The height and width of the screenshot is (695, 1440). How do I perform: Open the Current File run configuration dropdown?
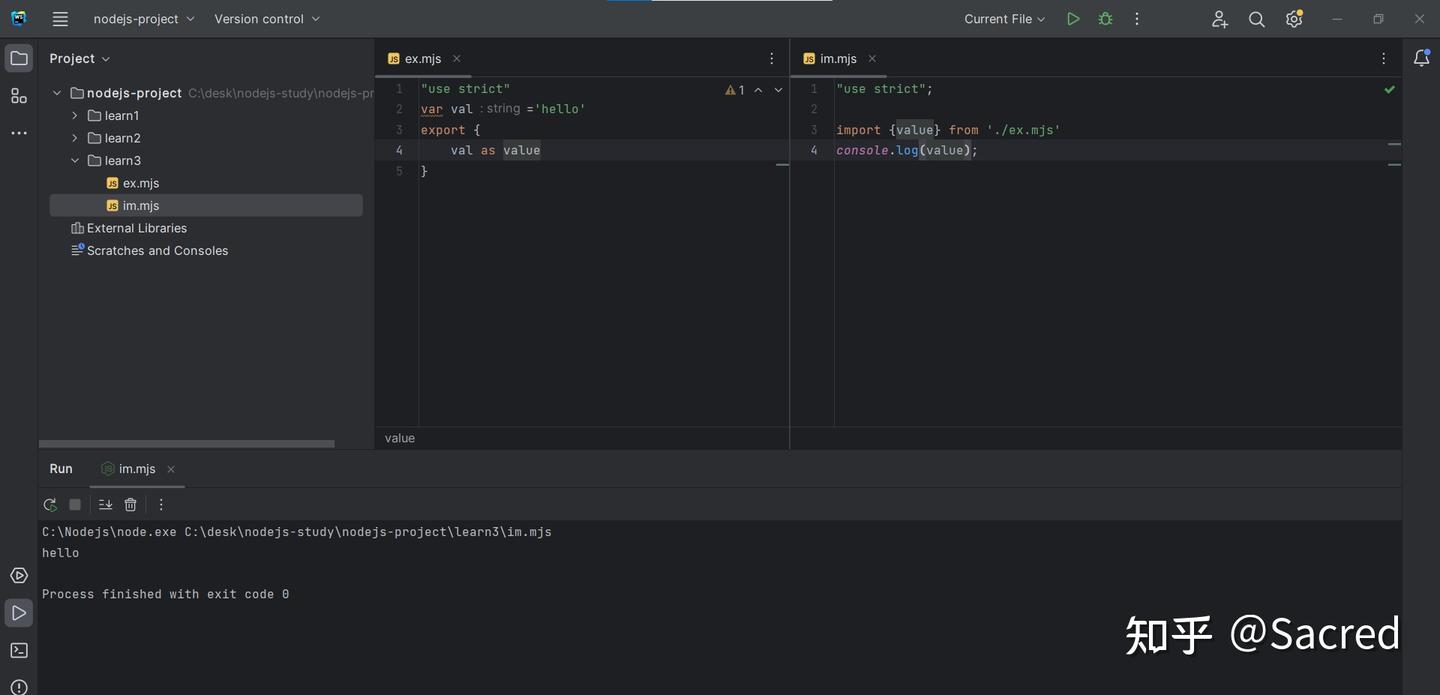coord(1004,19)
